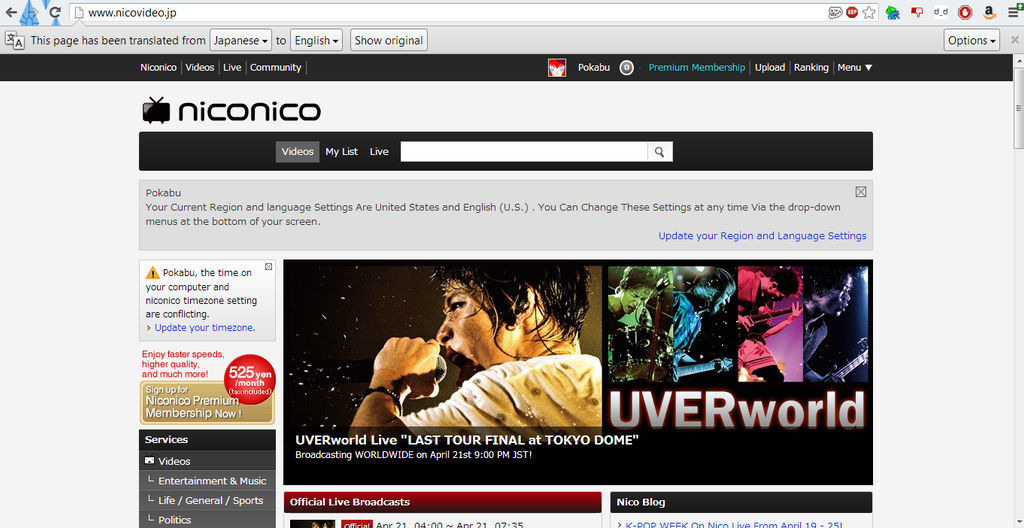Open the Upload page link
1024x528 pixels.
click(769, 67)
